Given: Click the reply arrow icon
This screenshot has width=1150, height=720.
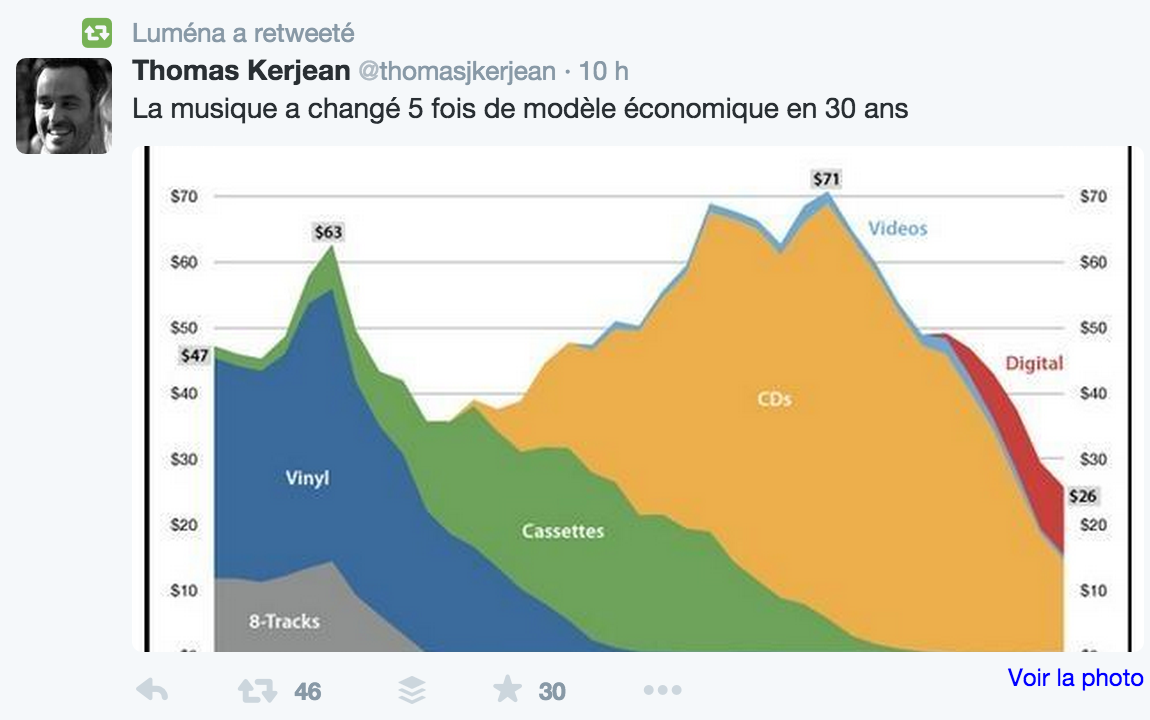Looking at the screenshot, I should click(153, 690).
